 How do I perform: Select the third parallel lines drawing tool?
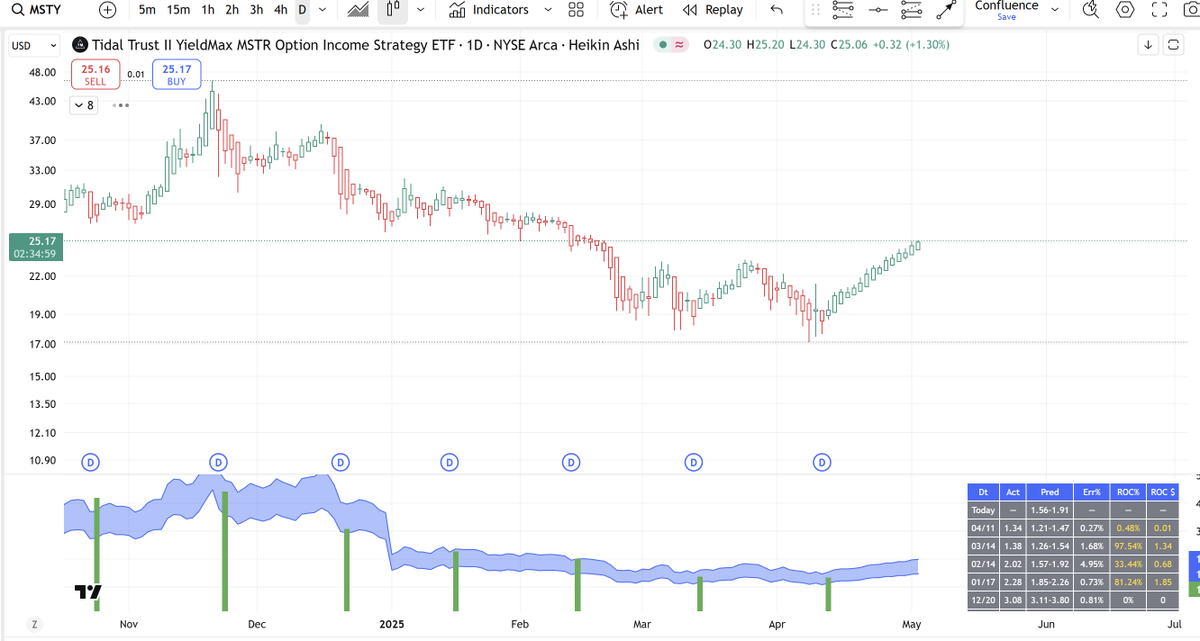click(911, 10)
